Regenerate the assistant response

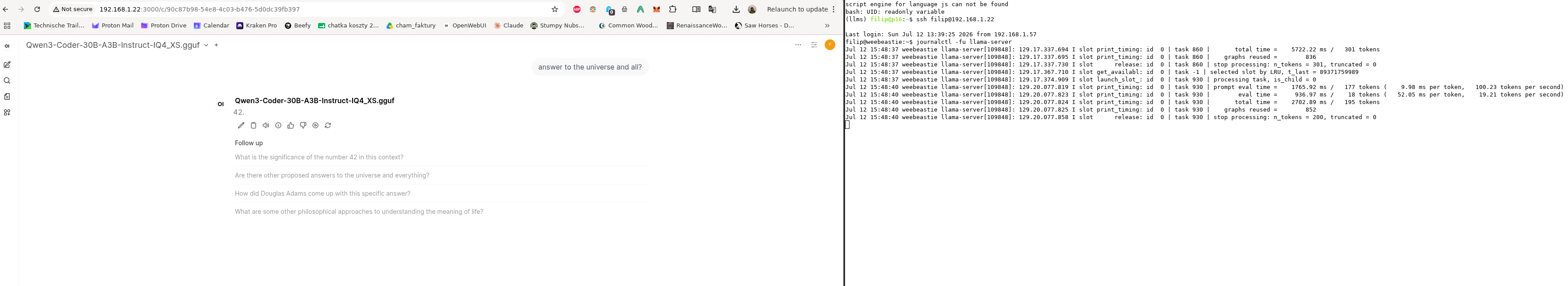coord(328,125)
